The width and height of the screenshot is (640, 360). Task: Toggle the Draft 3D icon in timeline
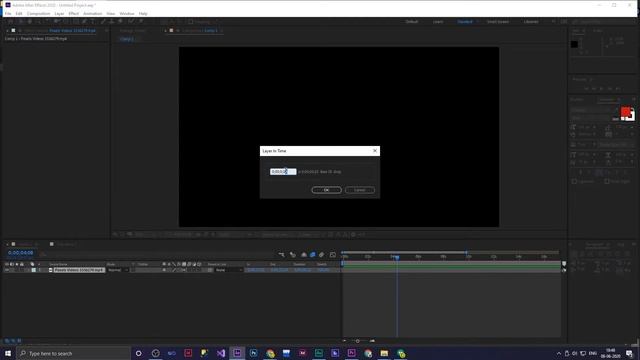pos(293,255)
